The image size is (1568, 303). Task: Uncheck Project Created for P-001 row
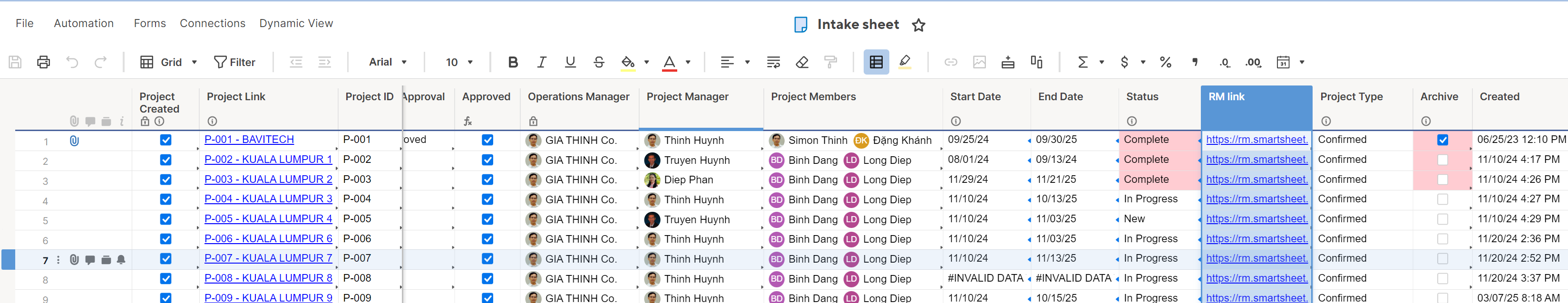click(x=166, y=140)
